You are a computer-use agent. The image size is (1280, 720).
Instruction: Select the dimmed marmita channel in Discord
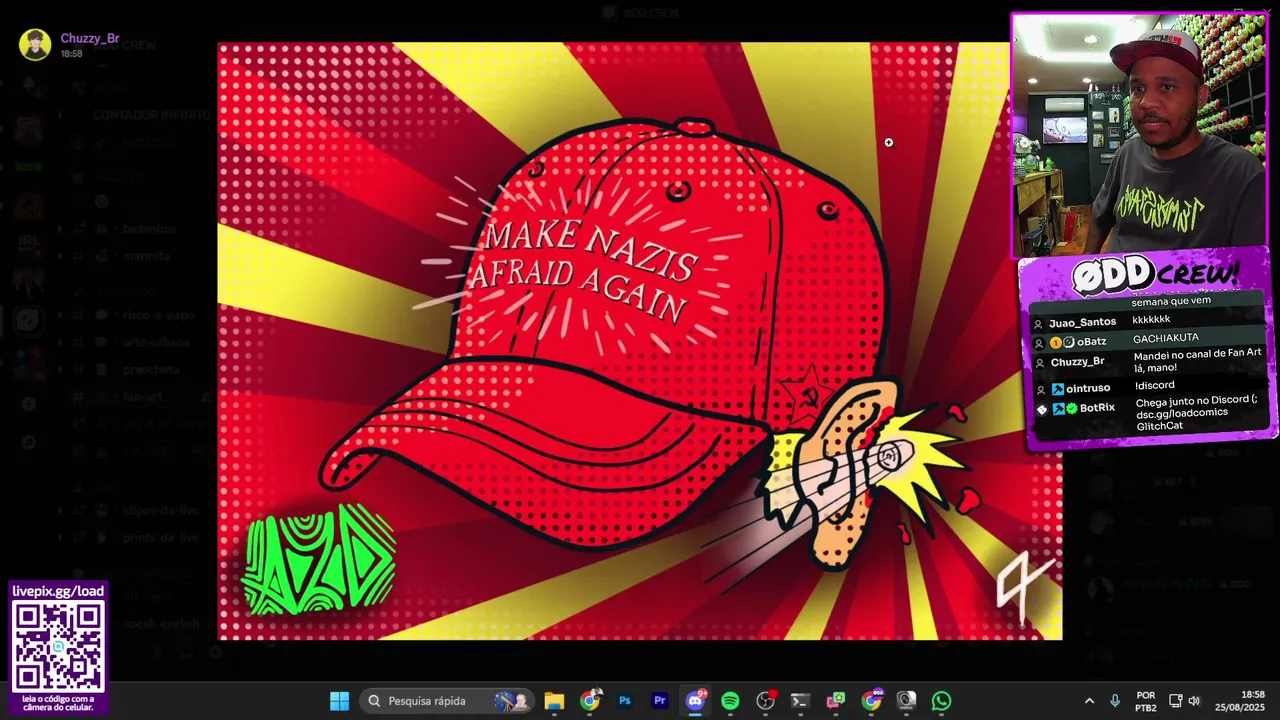pos(146,256)
